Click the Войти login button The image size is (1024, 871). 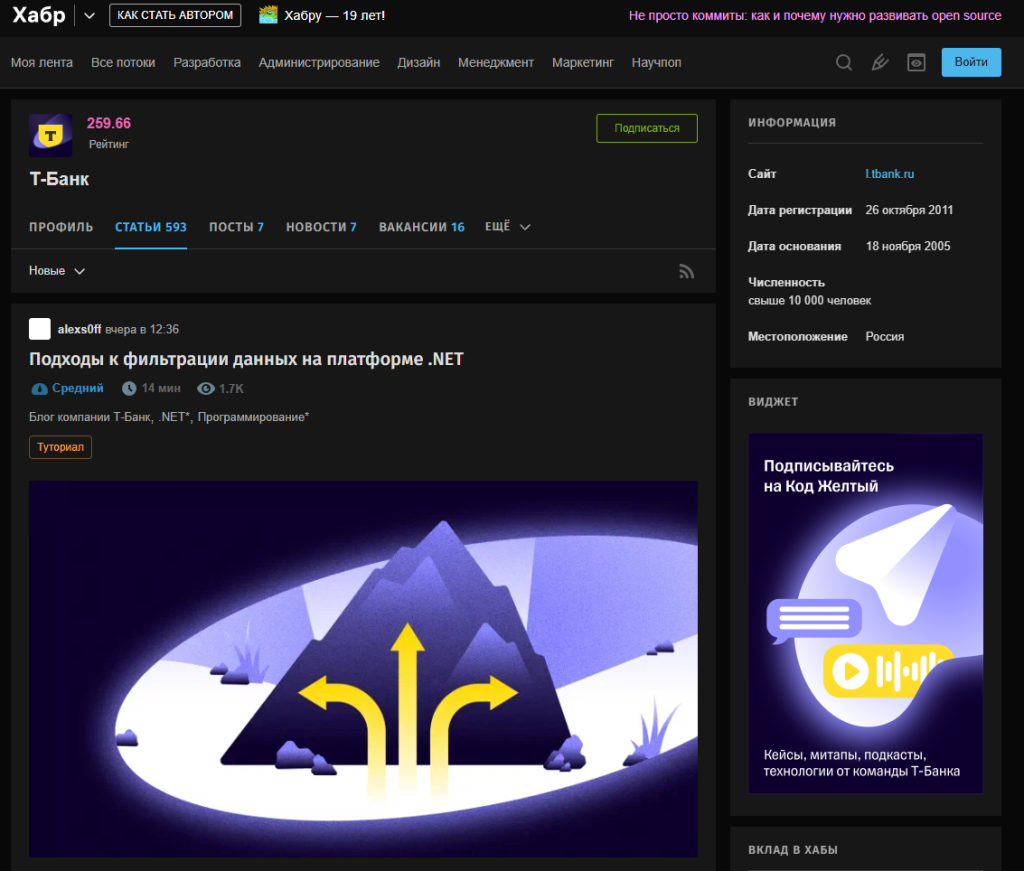[971, 62]
